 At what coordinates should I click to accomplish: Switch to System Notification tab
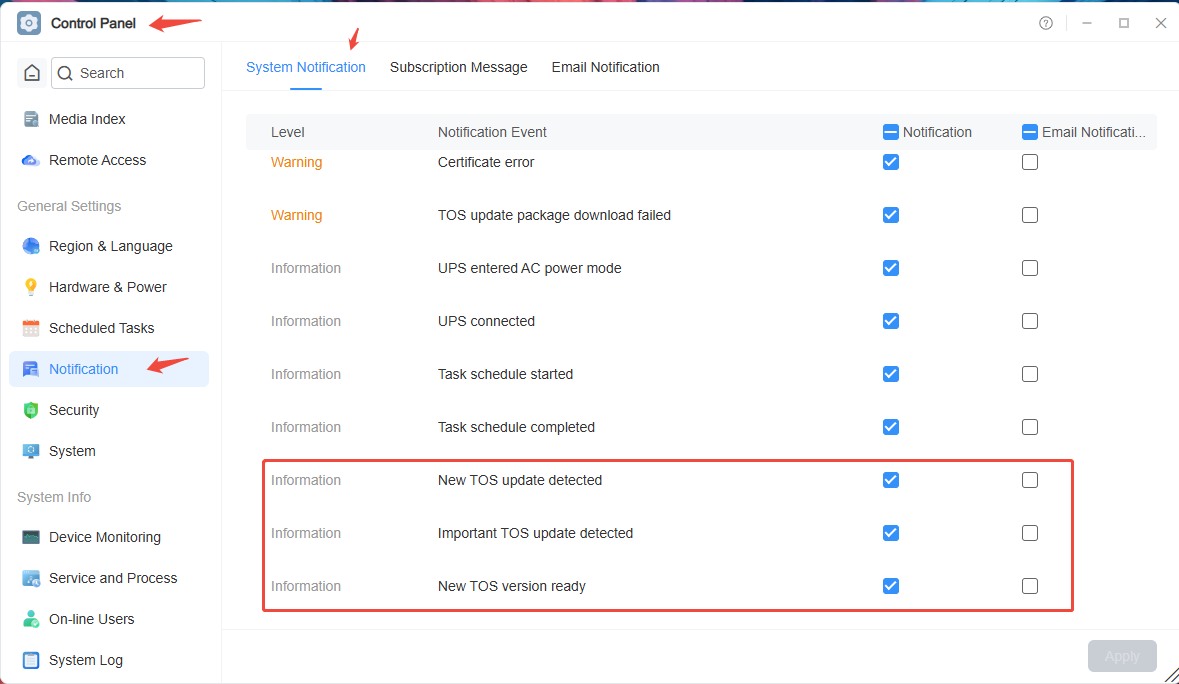[306, 67]
